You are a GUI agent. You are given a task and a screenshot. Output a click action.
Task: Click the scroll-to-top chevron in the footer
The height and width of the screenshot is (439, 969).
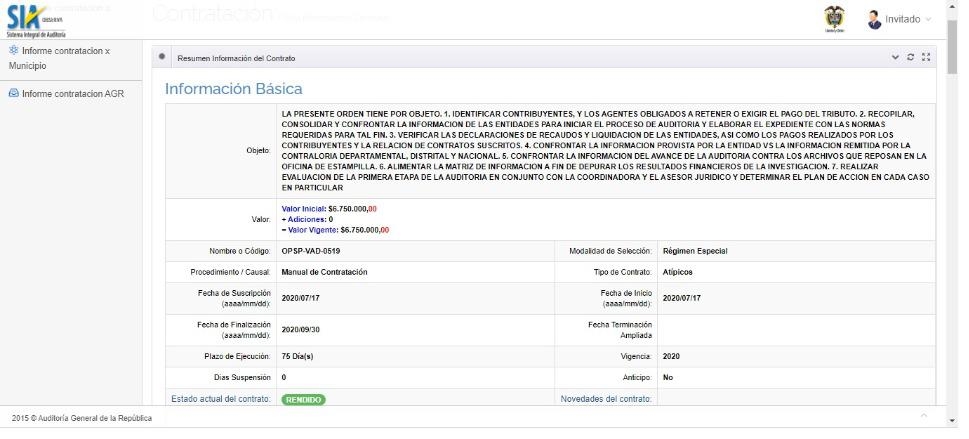click(x=923, y=415)
